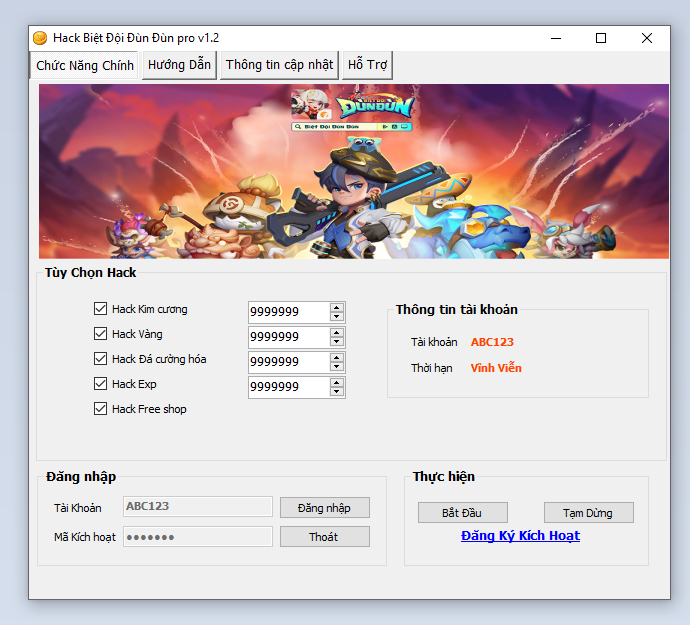Click the game banner image
This screenshot has width=691, height=625.
(352, 171)
